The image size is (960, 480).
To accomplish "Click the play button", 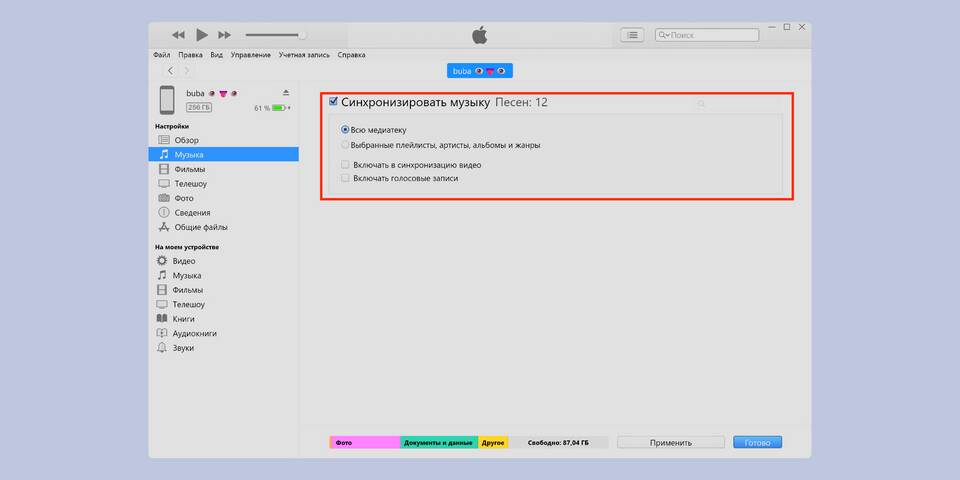I will [x=202, y=35].
